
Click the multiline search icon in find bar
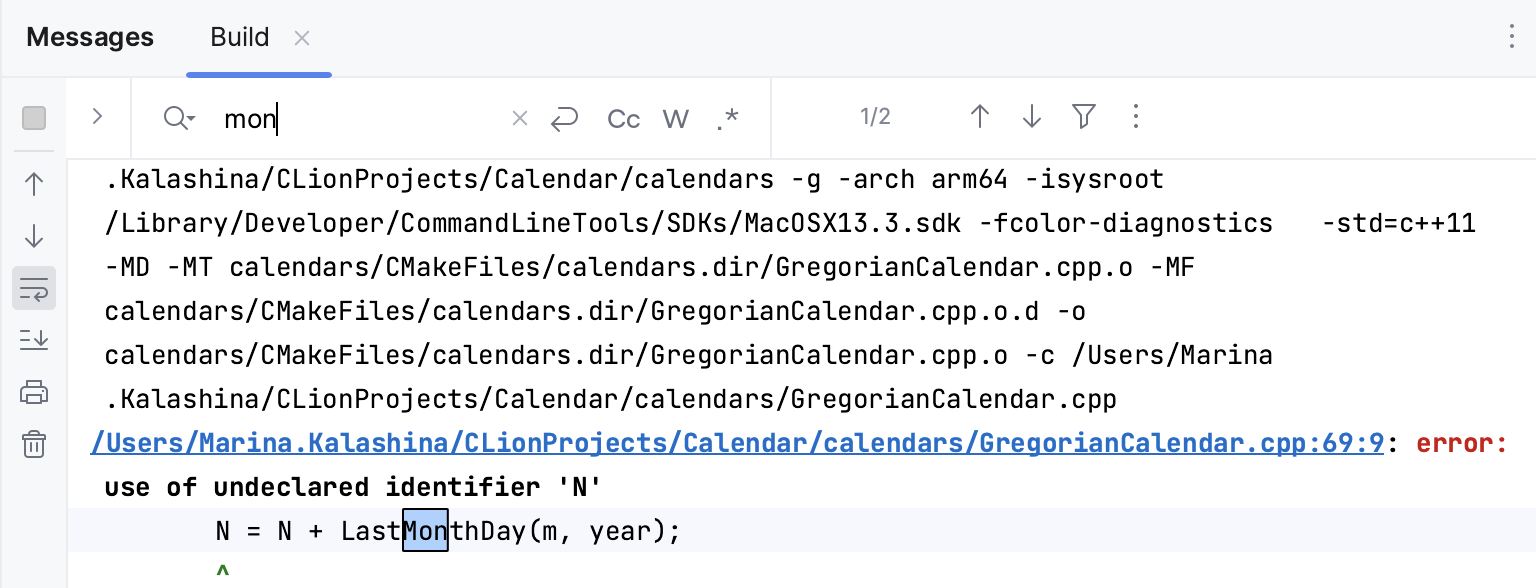564,118
